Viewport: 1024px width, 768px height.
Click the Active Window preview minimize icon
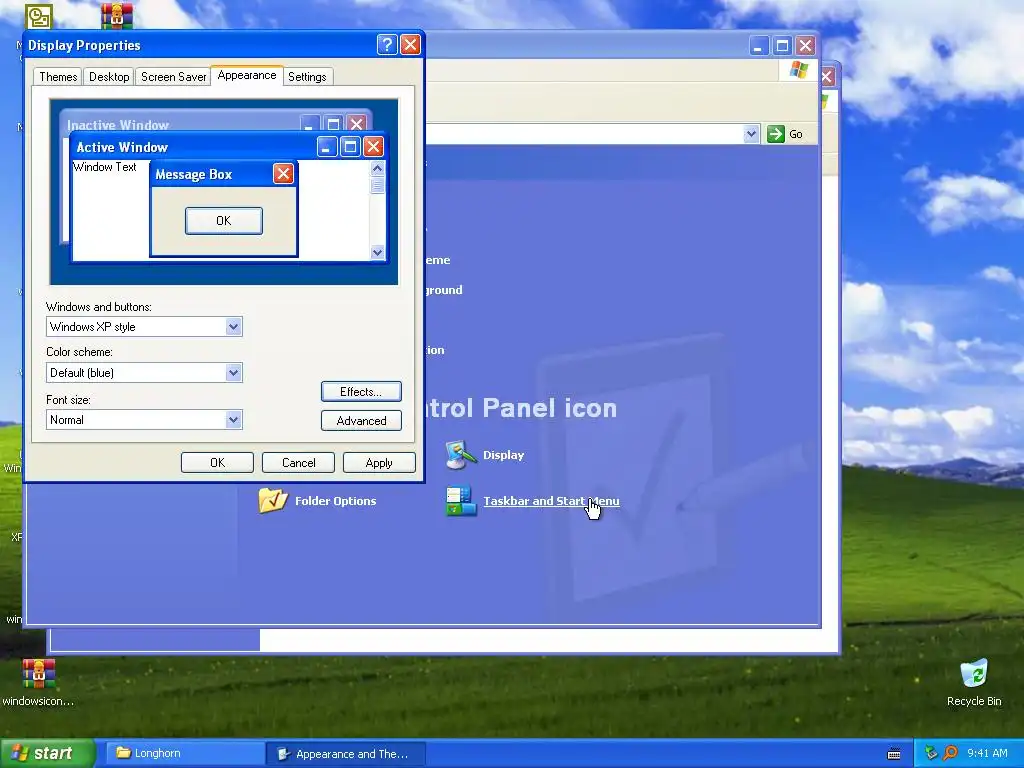pyautogui.click(x=327, y=146)
